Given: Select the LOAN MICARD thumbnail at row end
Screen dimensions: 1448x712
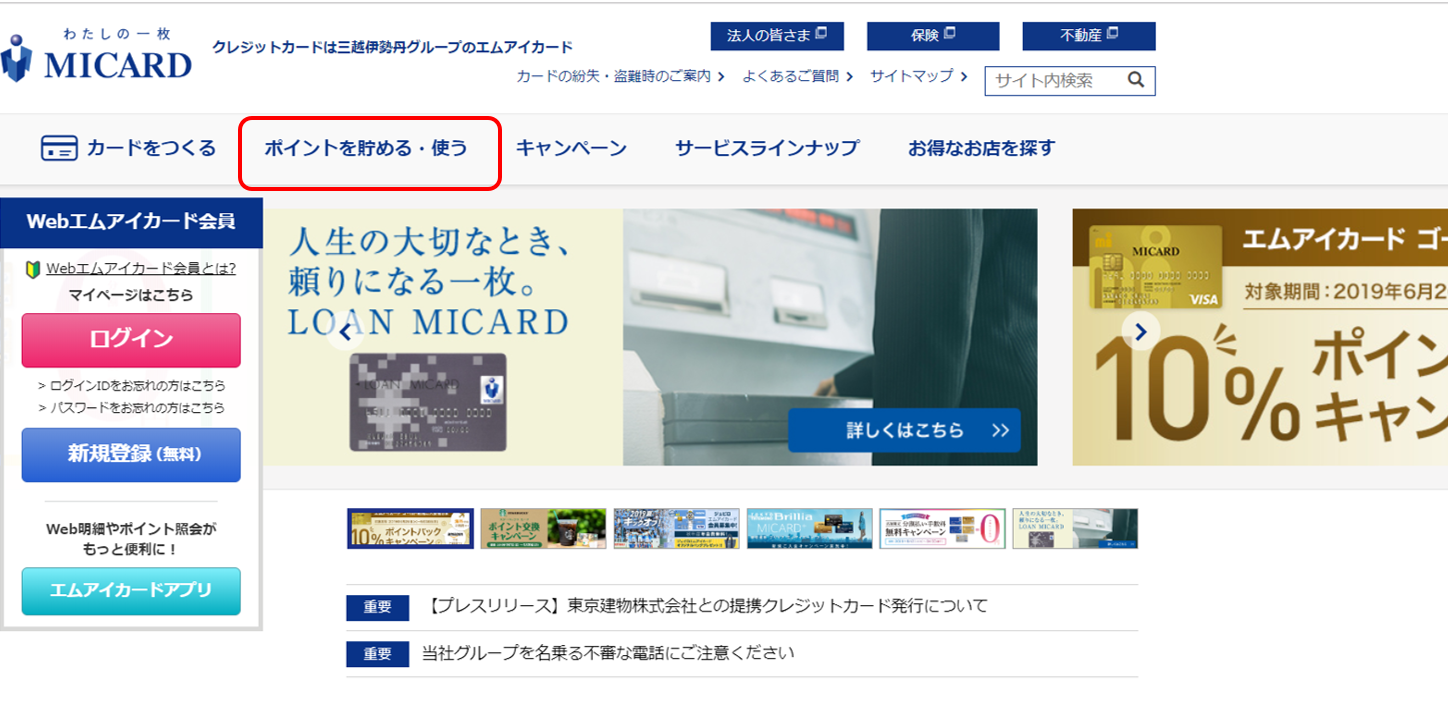Looking at the screenshot, I should tap(1075, 529).
